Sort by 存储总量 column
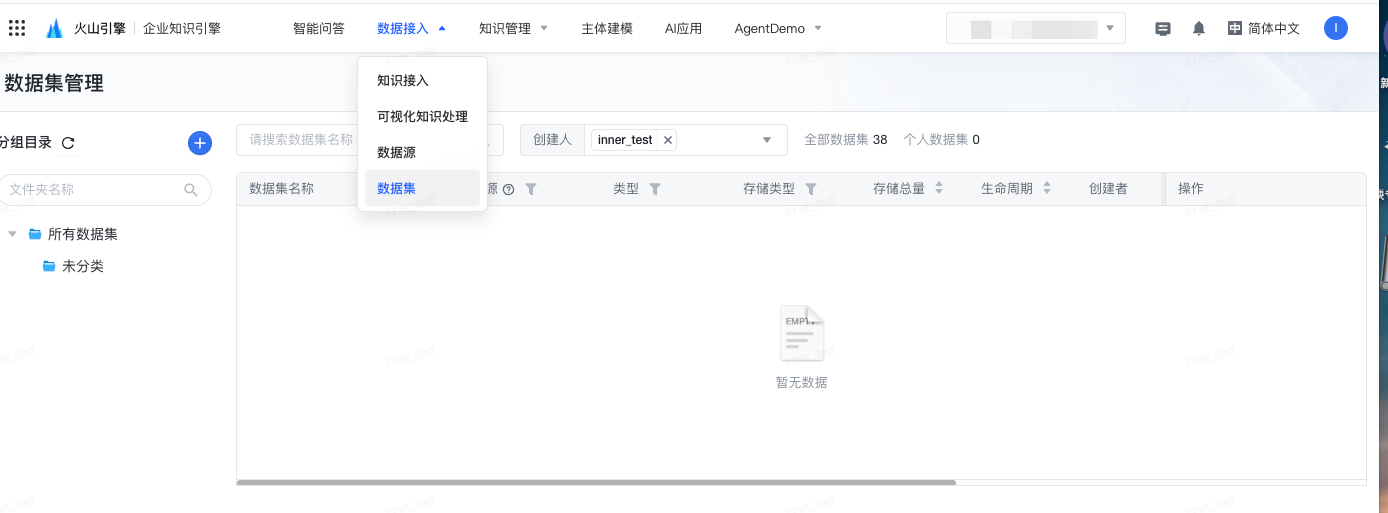This screenshot has height=513, width=1388. pos(939,189)
